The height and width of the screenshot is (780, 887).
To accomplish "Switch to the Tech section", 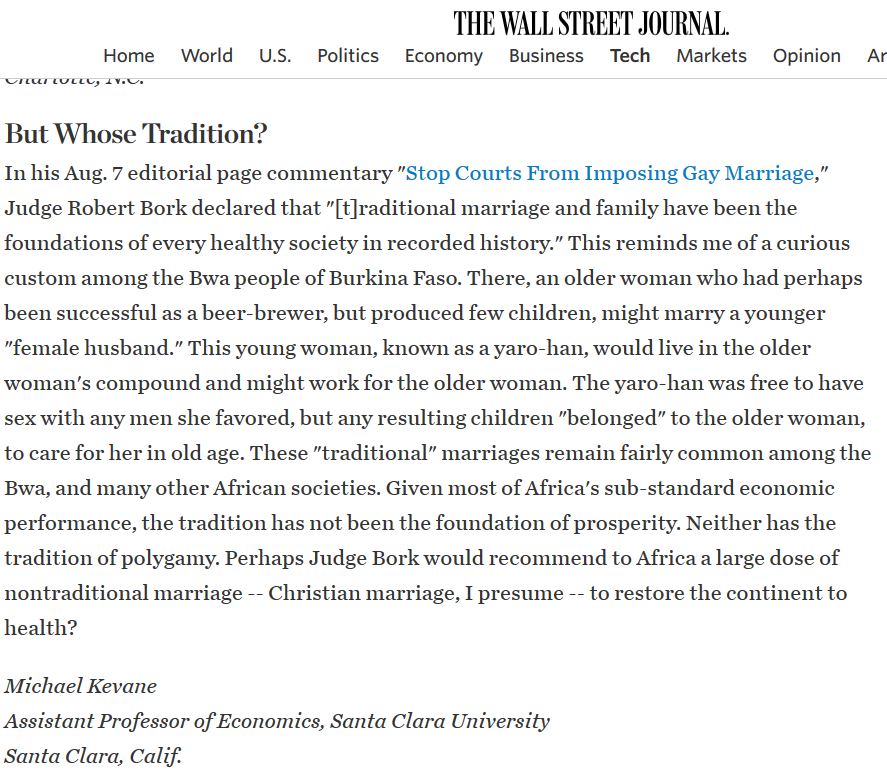I will pos(630,56).
